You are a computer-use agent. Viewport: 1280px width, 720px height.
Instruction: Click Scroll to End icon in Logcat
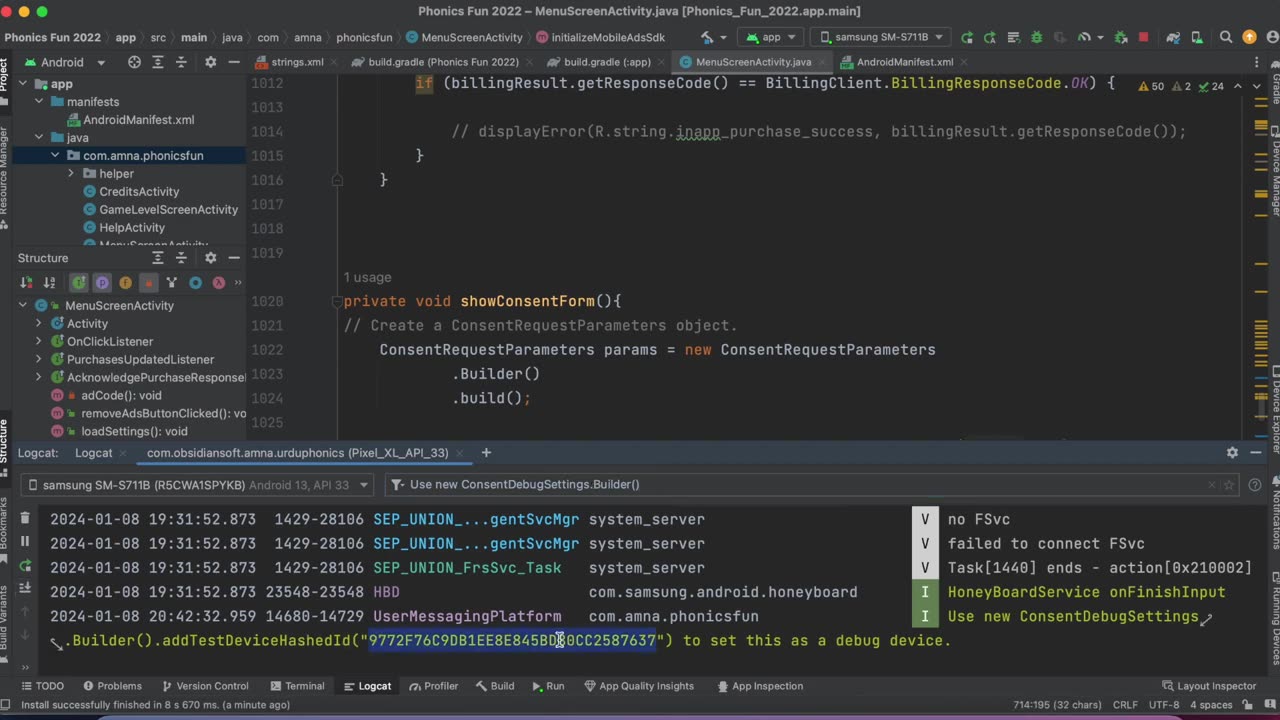coord(25,588)
